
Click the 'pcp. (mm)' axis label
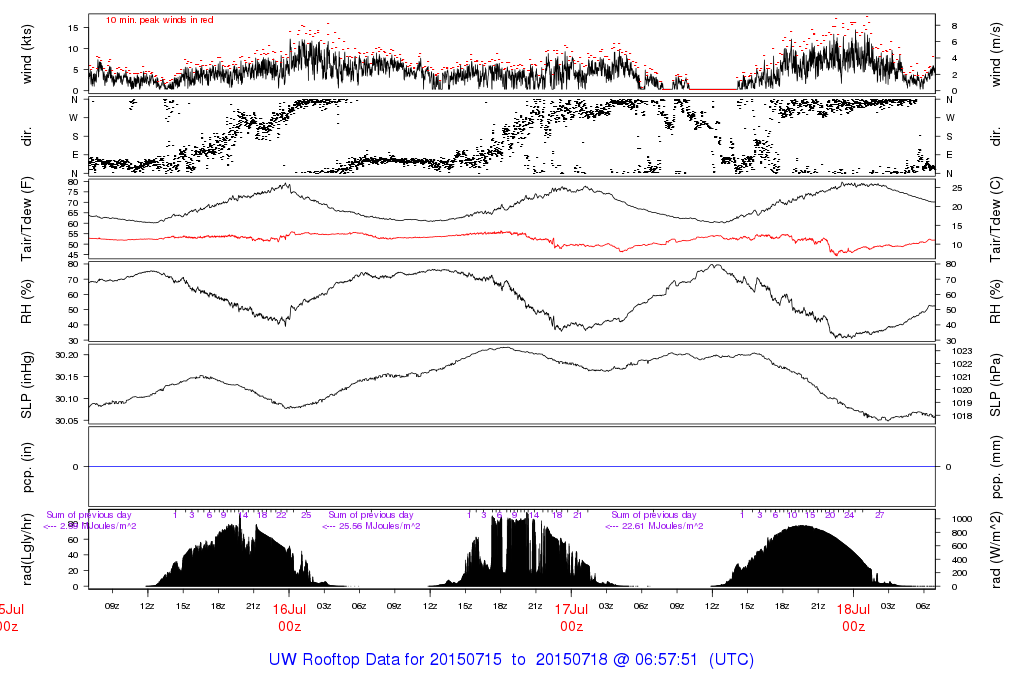click(995, 467)
